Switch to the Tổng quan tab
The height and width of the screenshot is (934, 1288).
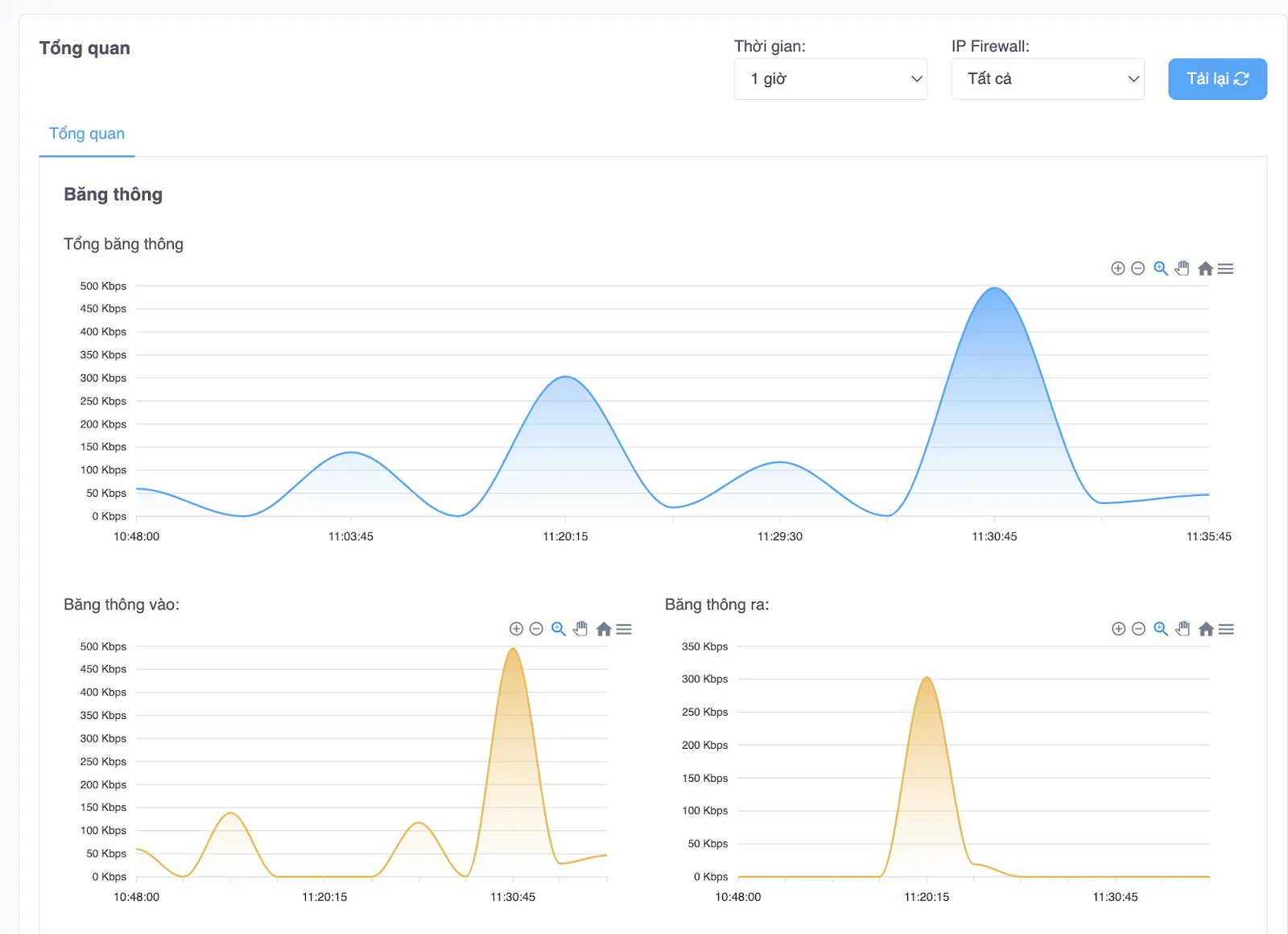[87, 134]
